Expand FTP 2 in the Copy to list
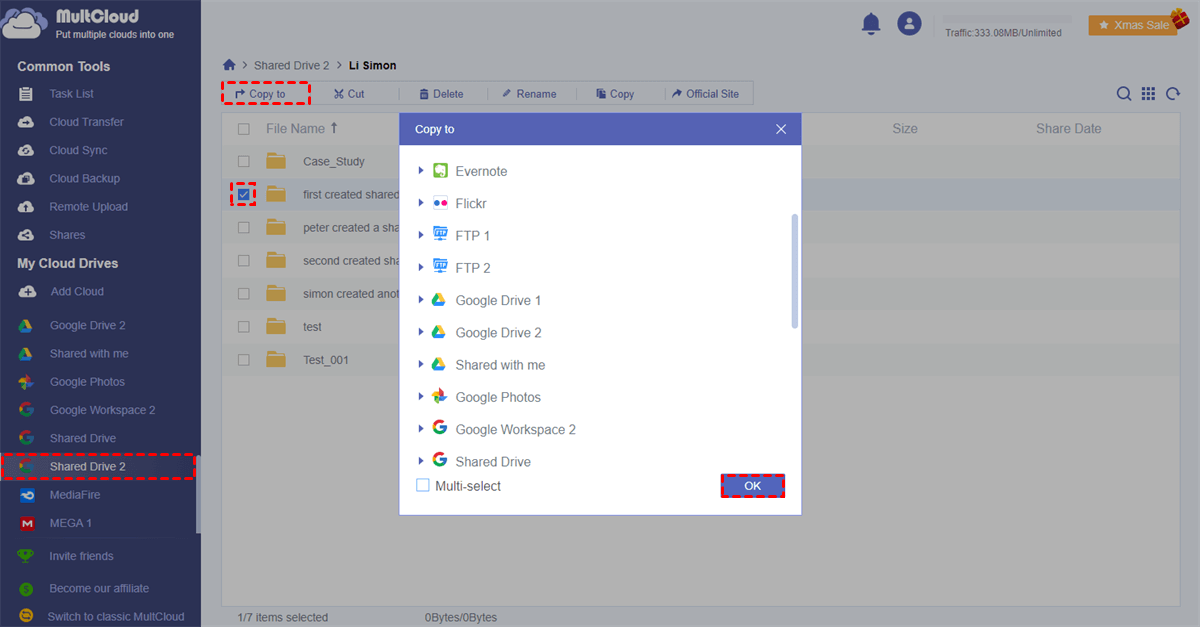The height and width of the screenshot is (627, 1200). [420, 267]
